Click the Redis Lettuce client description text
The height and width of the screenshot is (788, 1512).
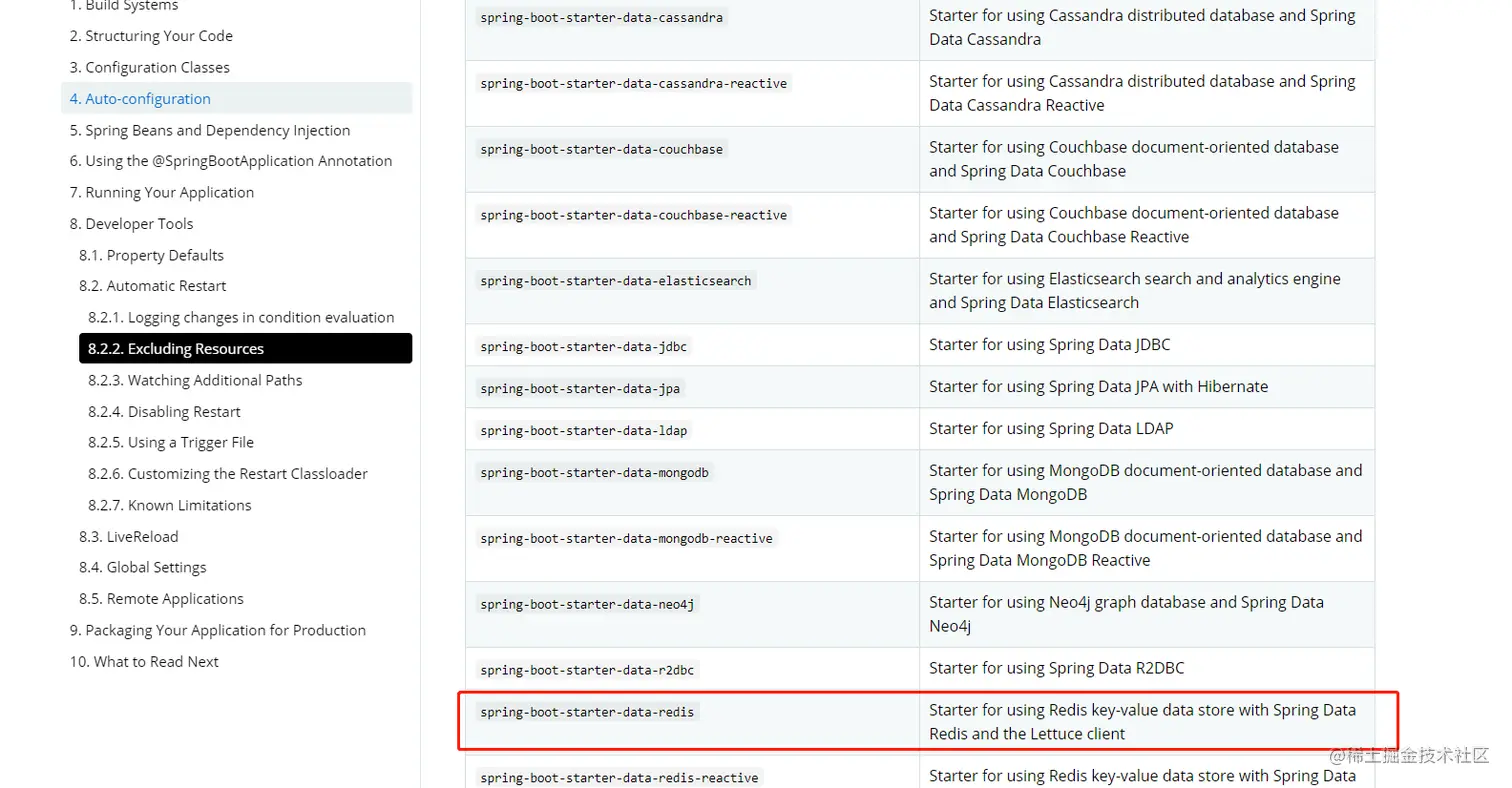1143,722
